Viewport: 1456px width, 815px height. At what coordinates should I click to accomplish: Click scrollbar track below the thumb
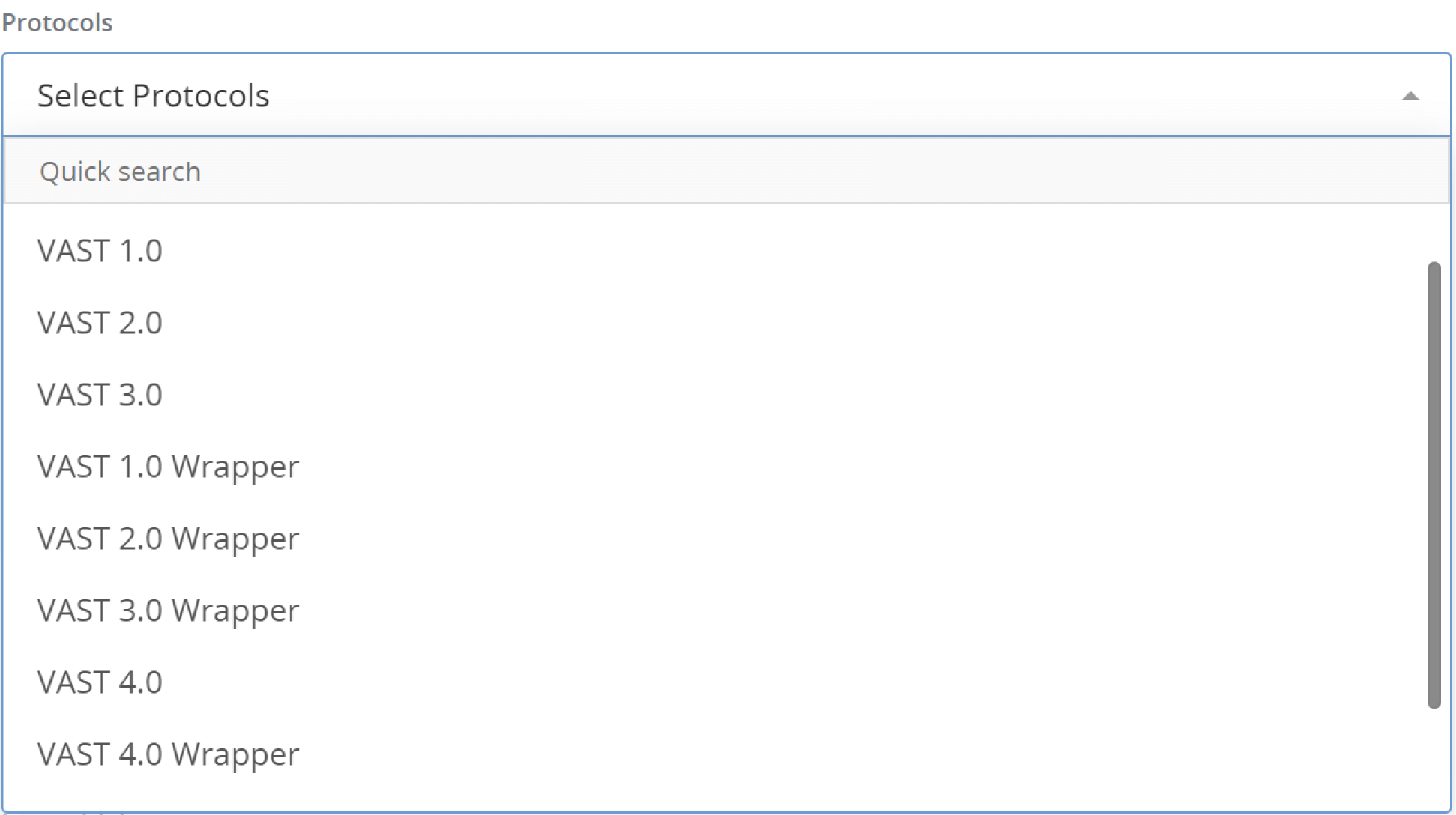[1434, 757]
